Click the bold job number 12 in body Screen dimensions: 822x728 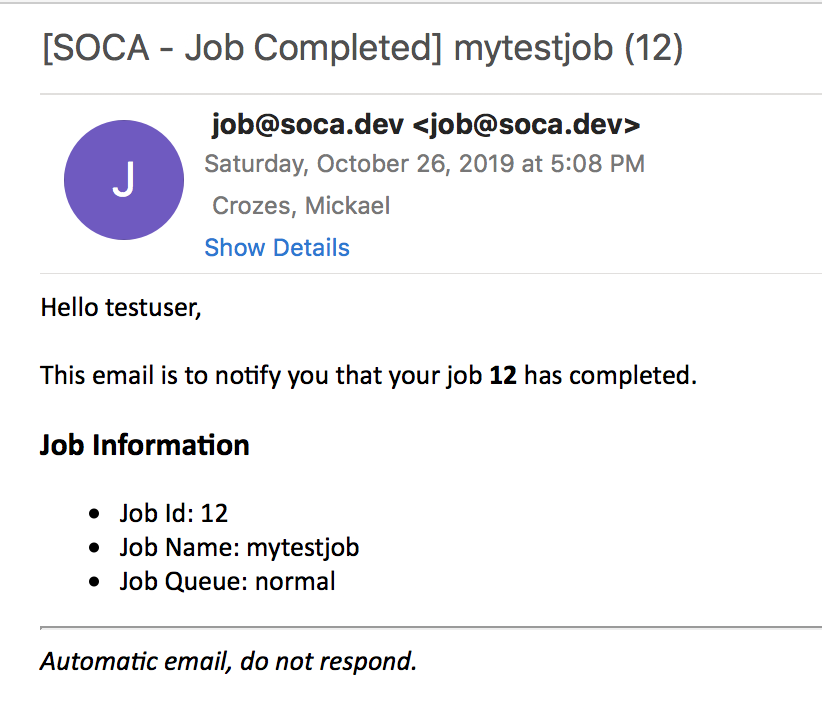click(503, 376)
